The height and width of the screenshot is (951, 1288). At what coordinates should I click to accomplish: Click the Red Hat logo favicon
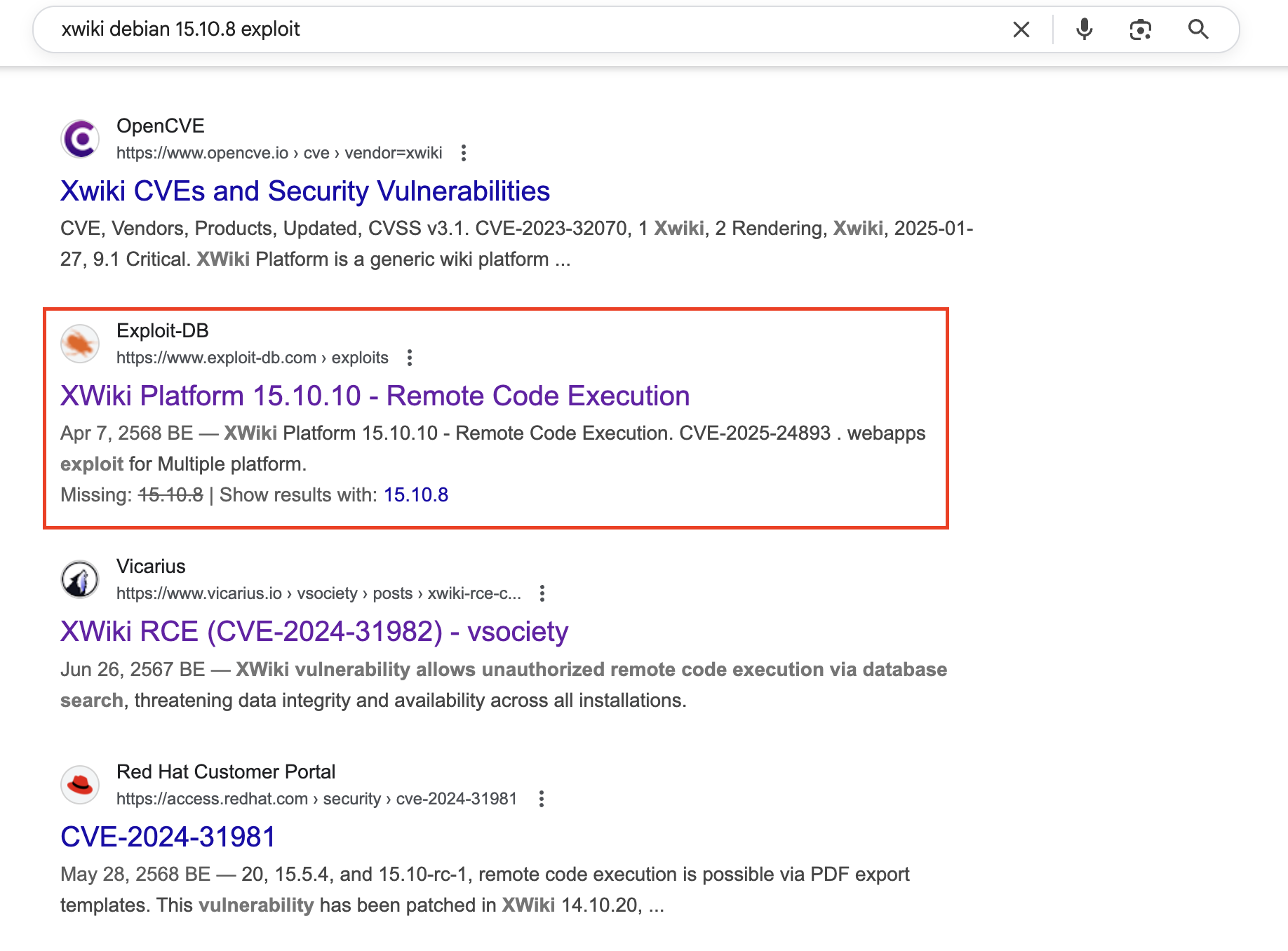pyautogui.click(x=80, y=785)
